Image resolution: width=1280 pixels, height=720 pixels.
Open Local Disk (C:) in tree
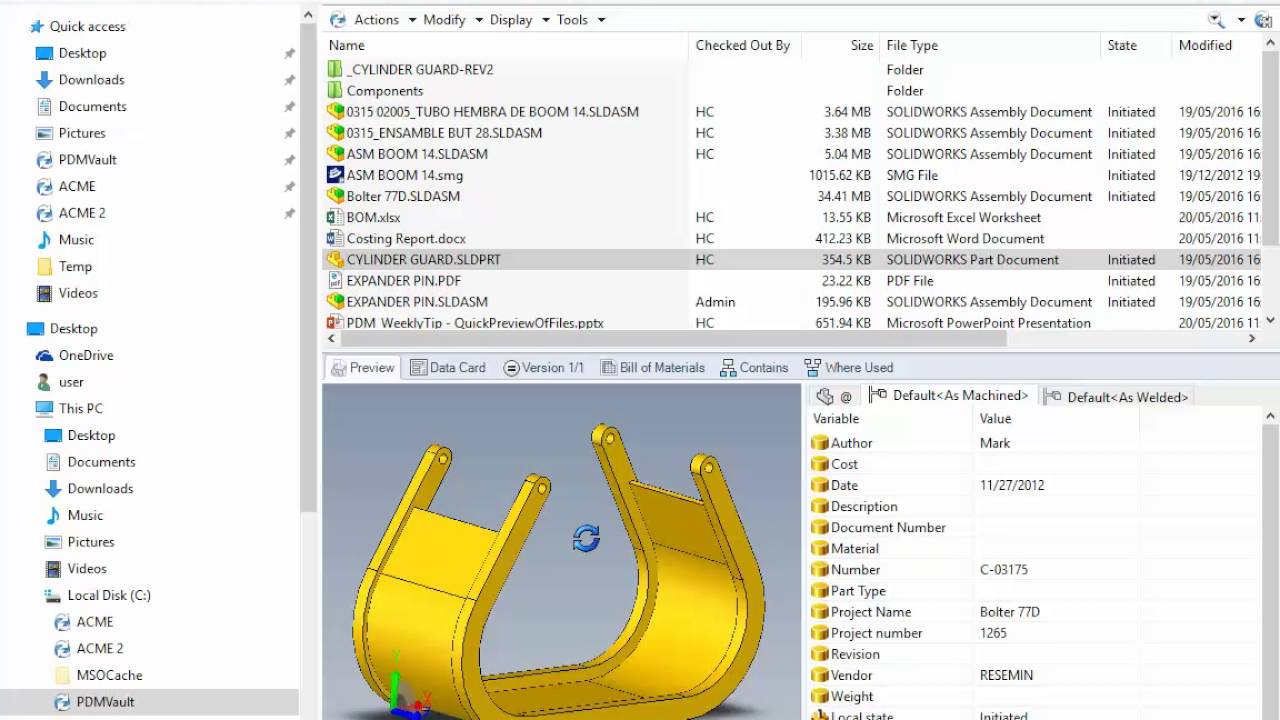[98, 595]
